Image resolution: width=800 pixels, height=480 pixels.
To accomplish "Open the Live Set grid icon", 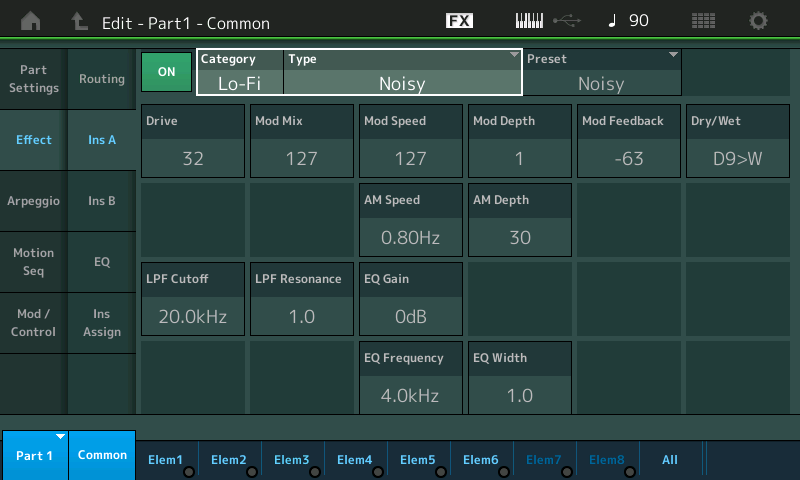I will [x=703, y=21].
